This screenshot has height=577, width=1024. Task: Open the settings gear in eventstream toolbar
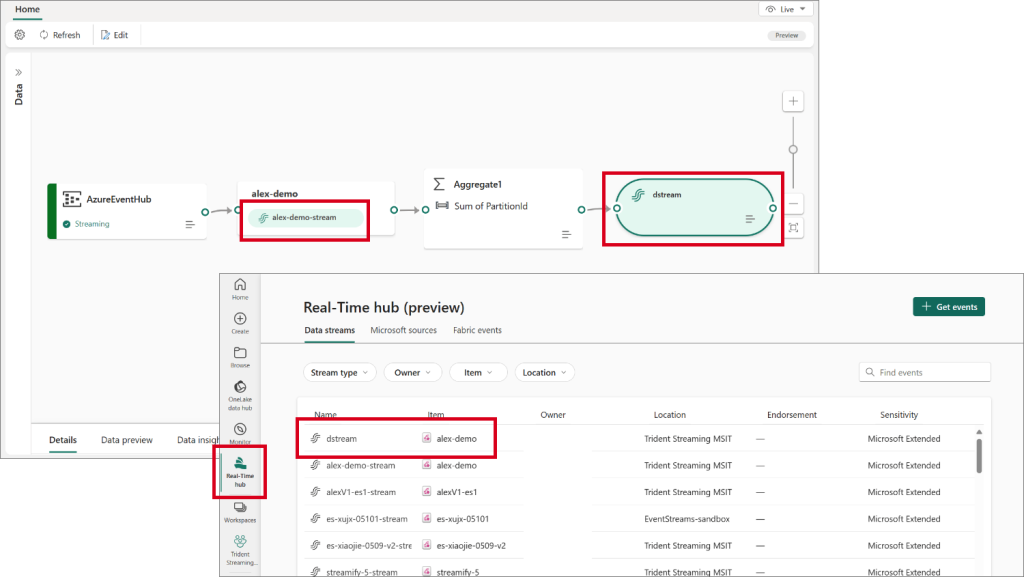(20, 35)
